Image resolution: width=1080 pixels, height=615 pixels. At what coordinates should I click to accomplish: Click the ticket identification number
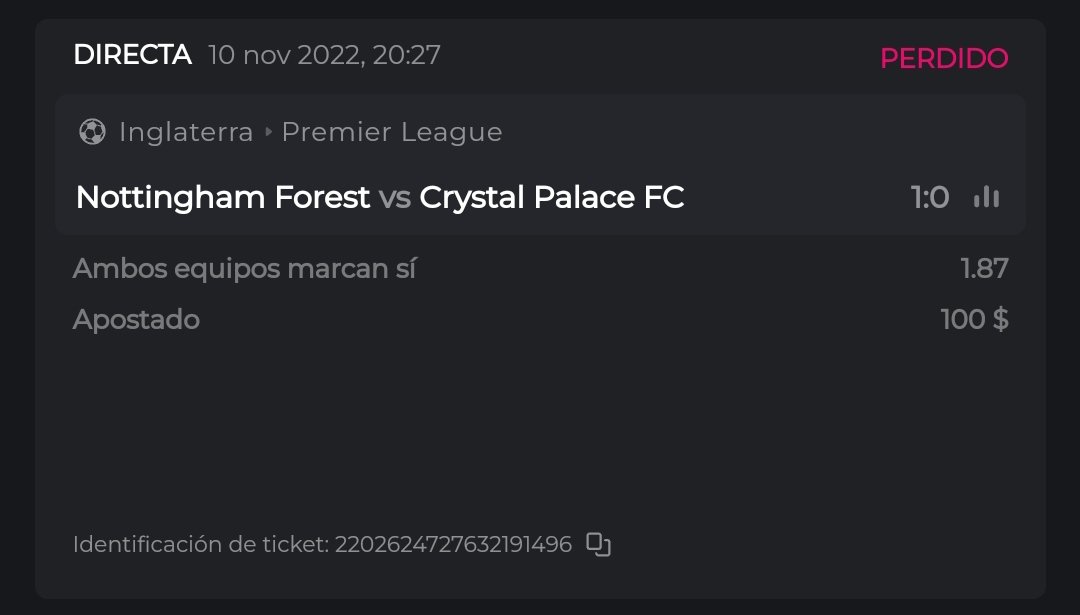[453, 545]
